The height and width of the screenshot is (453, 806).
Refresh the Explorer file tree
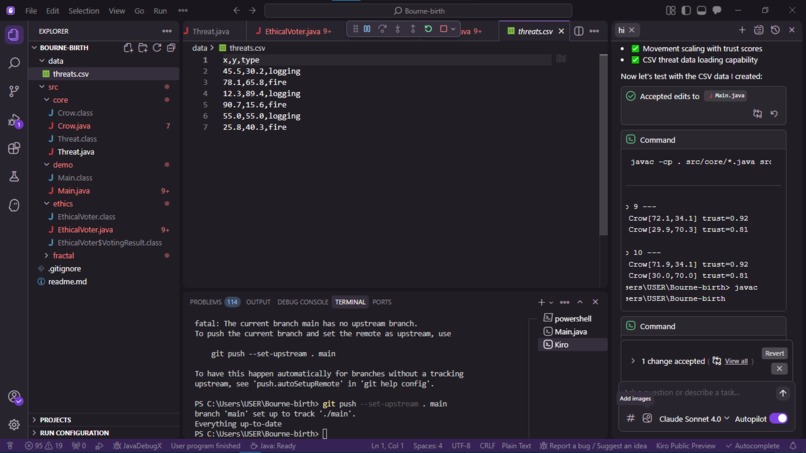[x=157, y=47]
